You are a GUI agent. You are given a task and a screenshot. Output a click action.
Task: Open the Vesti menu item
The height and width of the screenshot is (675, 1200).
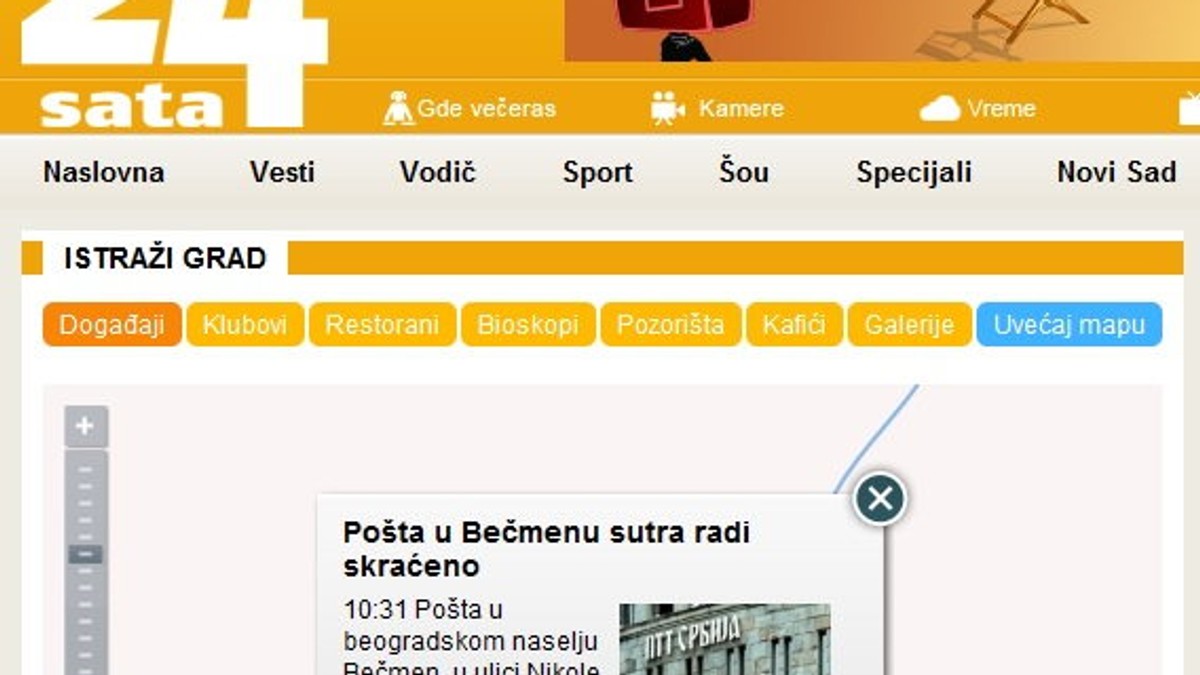(282, 172)
